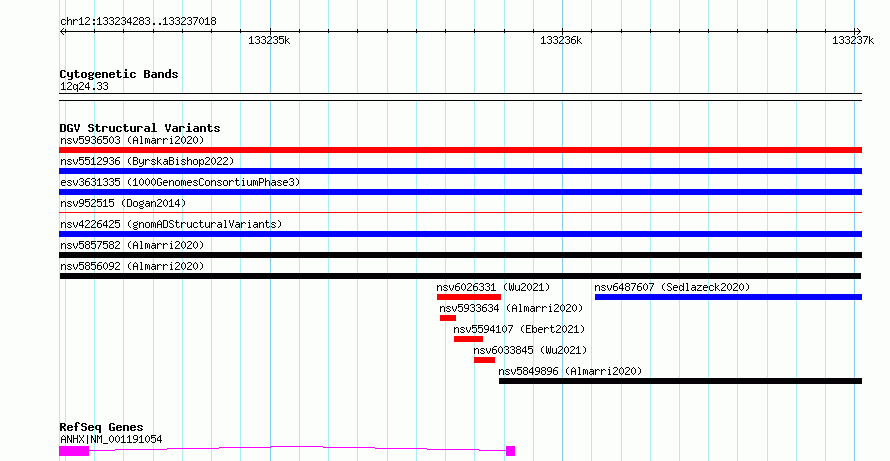Click the 133235k ruler tick label
890x461 pixels.
269,41
